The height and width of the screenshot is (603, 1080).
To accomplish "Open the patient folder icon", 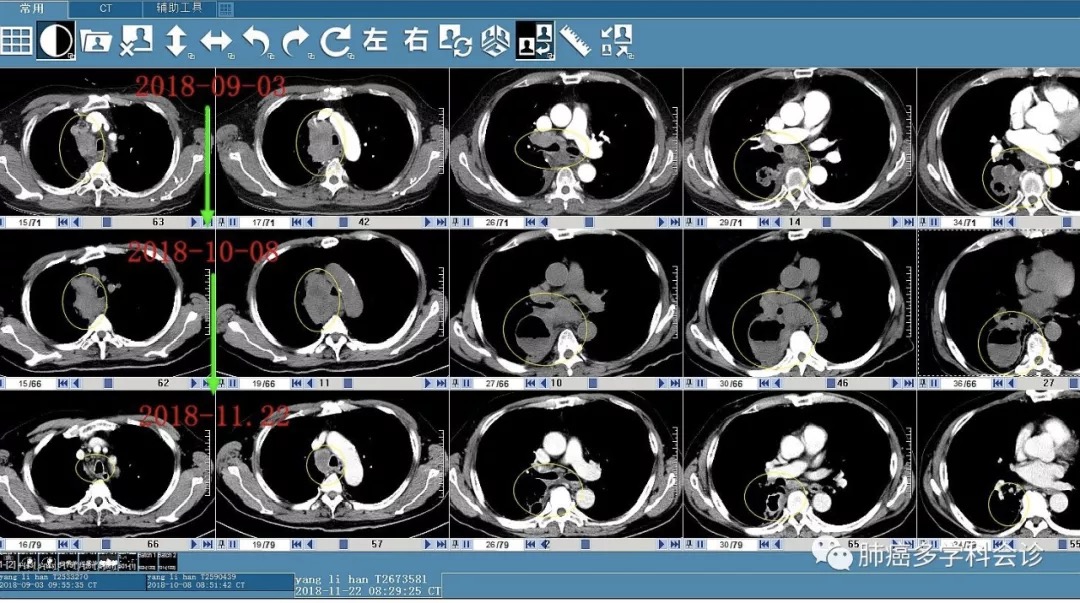I will (96, 41).
